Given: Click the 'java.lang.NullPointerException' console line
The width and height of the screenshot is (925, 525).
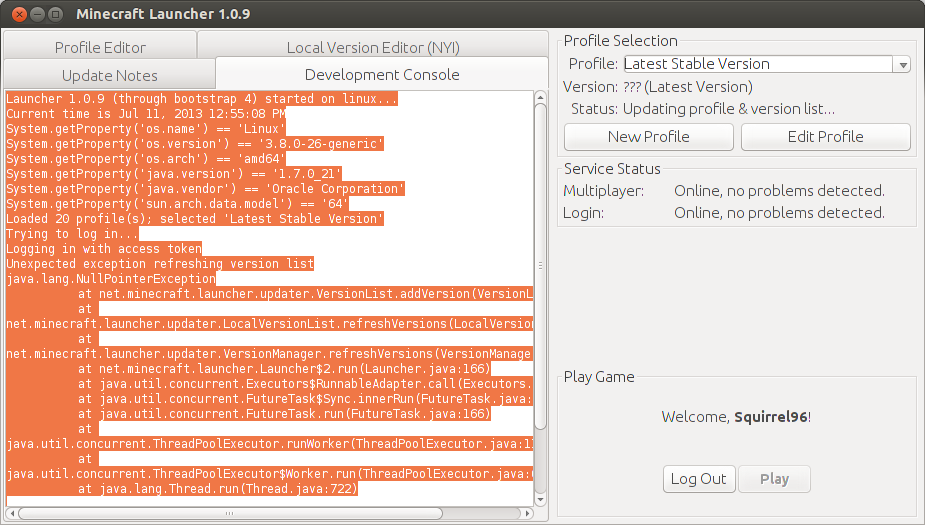Looking at the screenshot, I should click(x=111, y=278).
